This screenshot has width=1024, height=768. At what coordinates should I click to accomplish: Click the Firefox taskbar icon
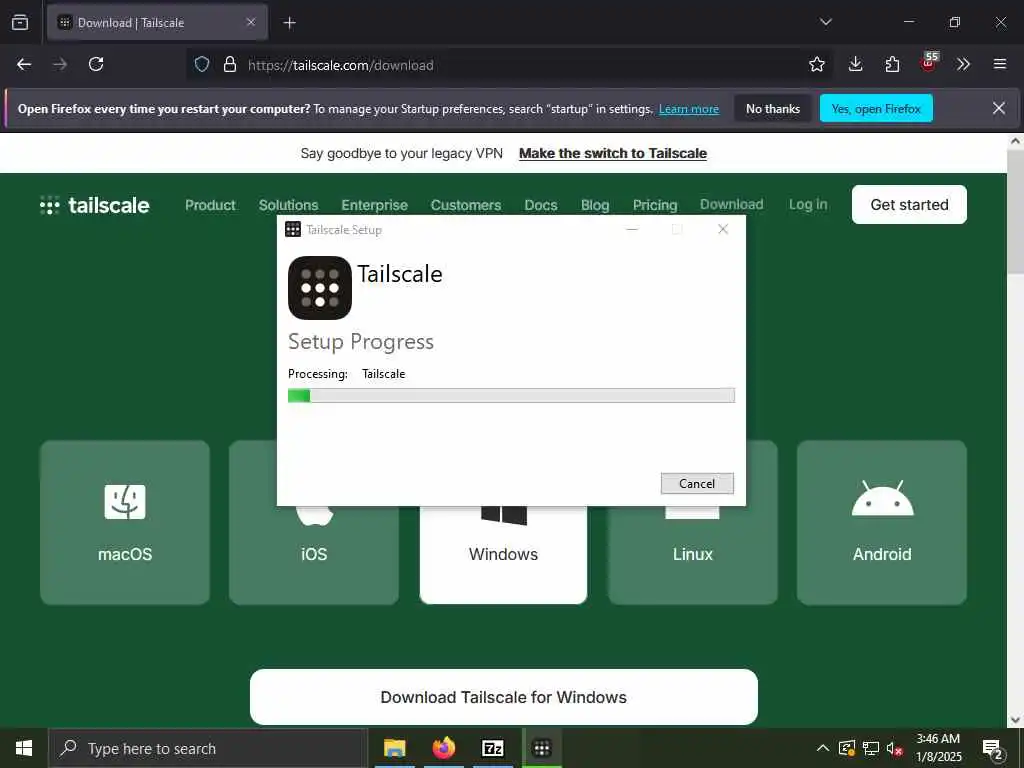(443, 748)
